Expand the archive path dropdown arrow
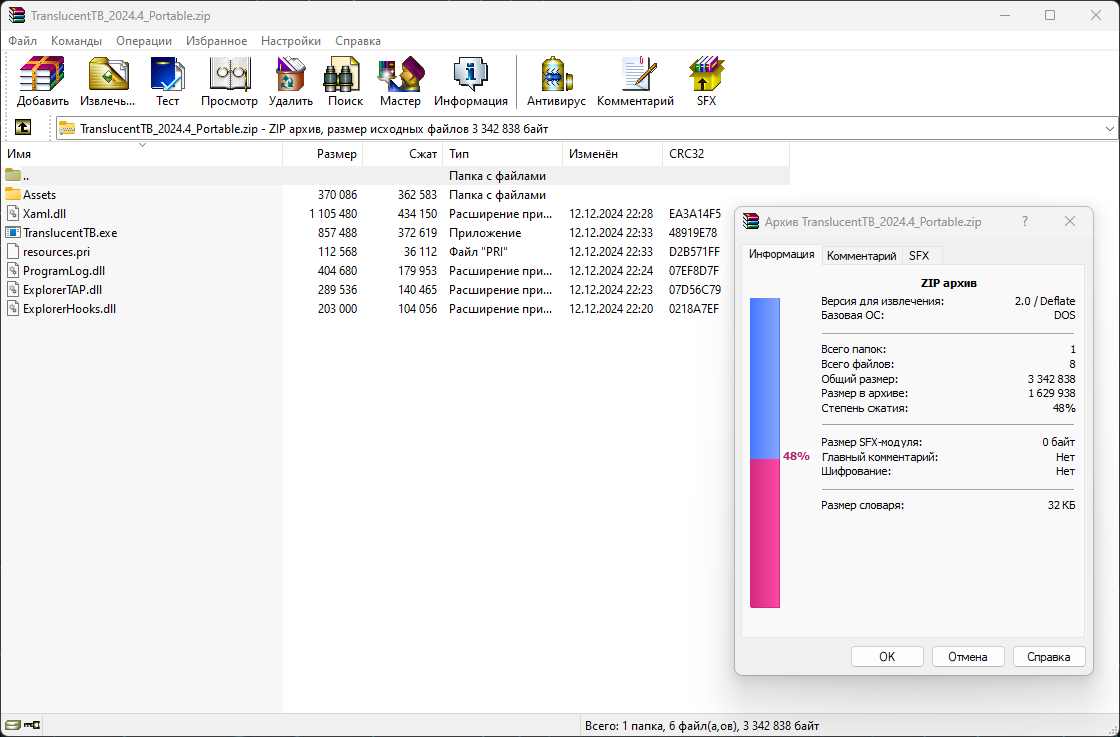Viewport: 1120px width, 737px height. pyautogui.click(x=1110, y=129)
